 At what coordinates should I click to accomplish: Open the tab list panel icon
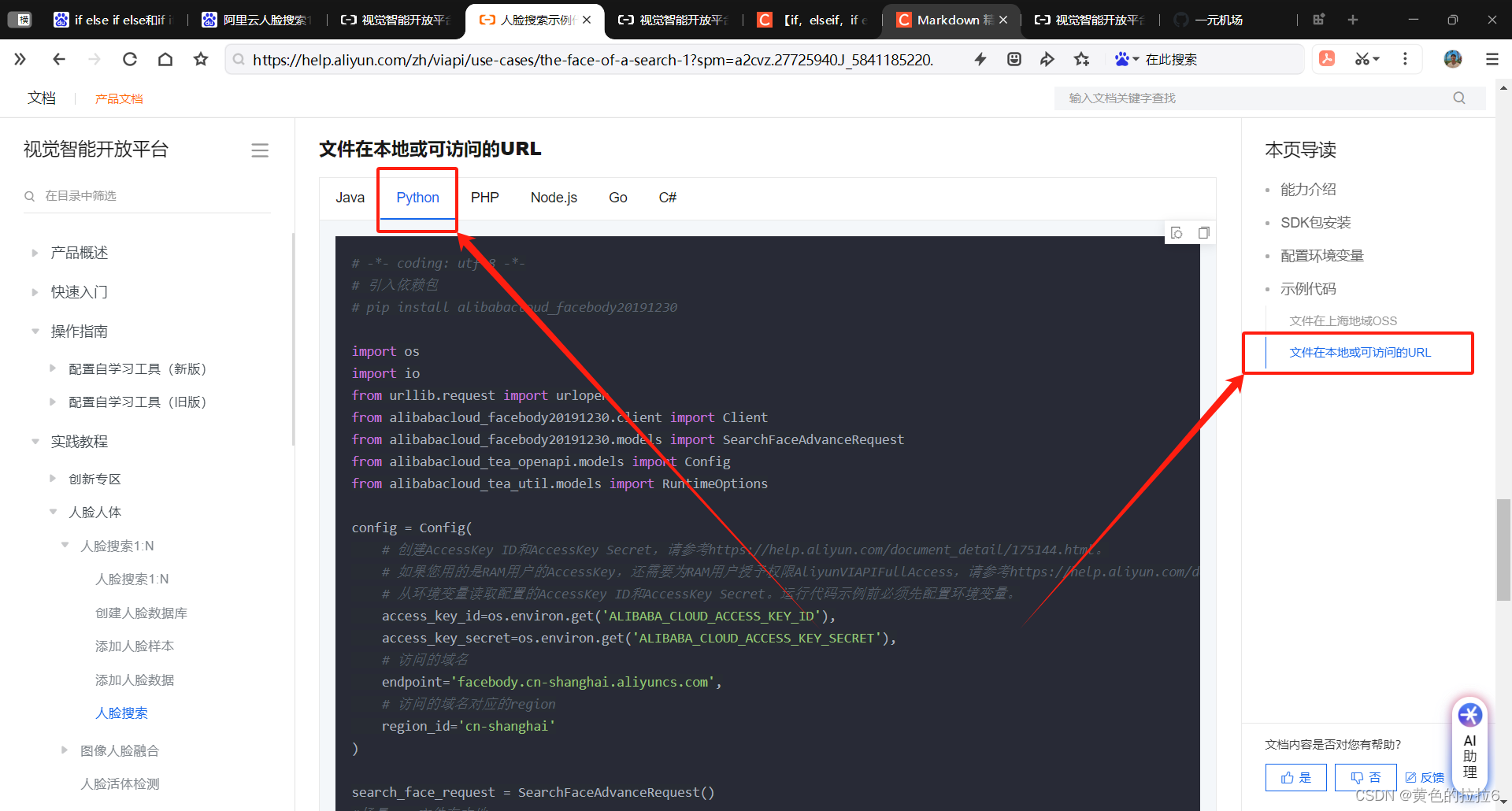1319,20
